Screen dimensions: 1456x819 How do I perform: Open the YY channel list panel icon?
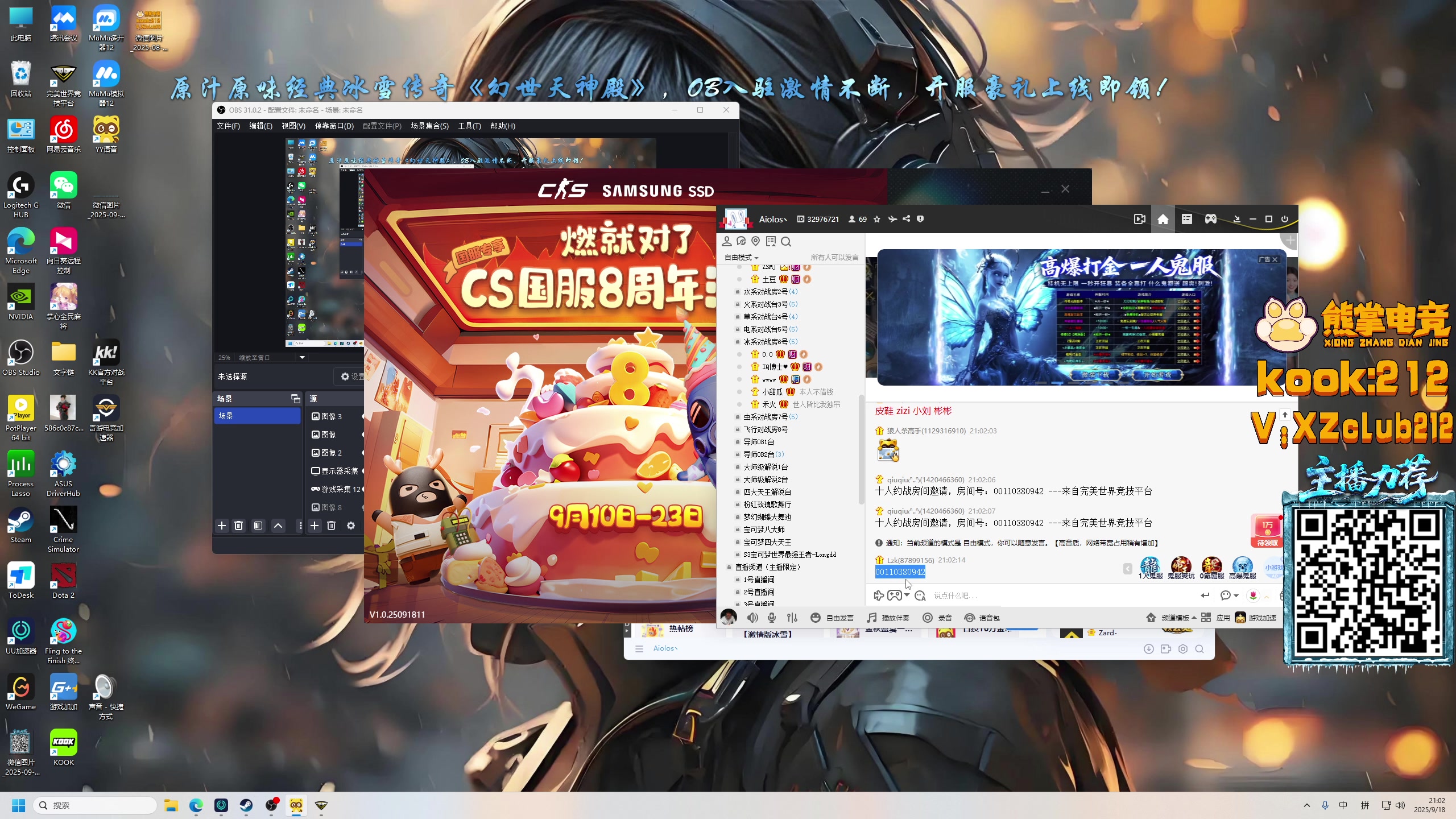click(x=1186, y=219)
